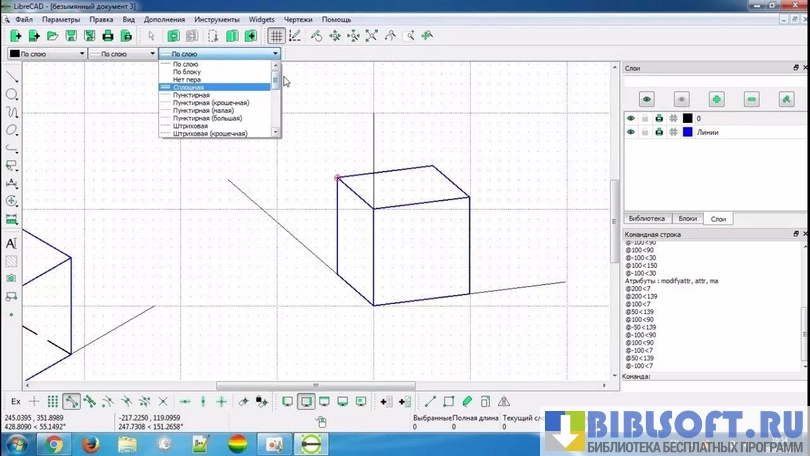
Task: Click the Remove layer minus icon
Action: coord(751,99)
